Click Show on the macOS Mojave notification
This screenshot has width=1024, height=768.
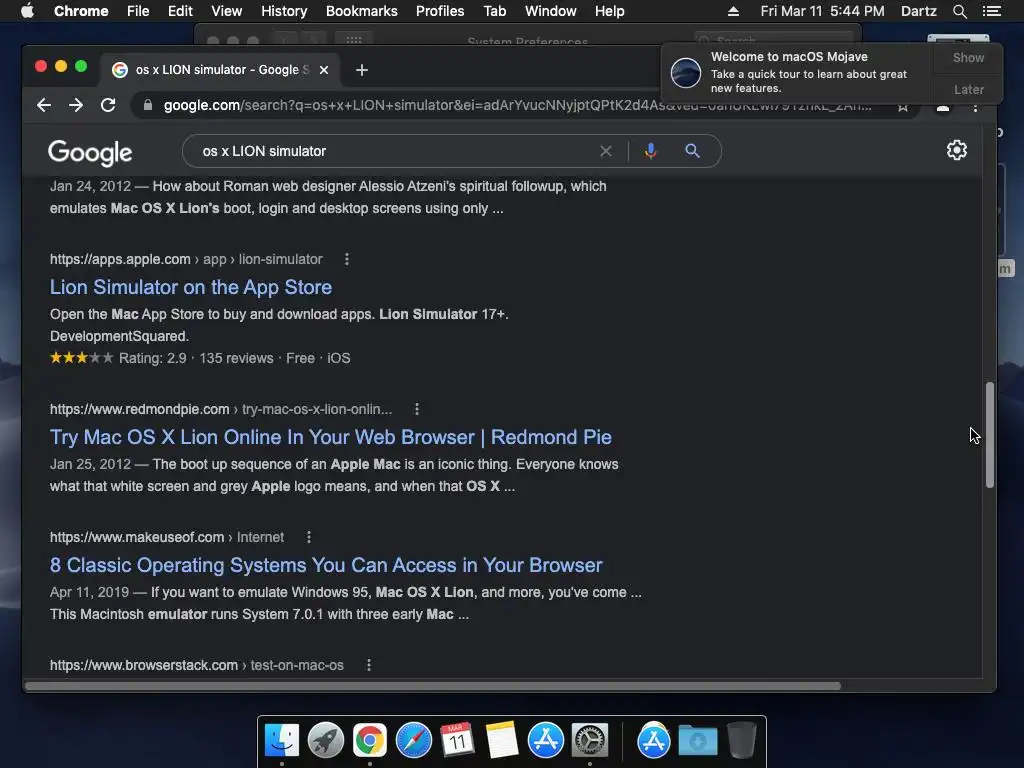point(968,57)
